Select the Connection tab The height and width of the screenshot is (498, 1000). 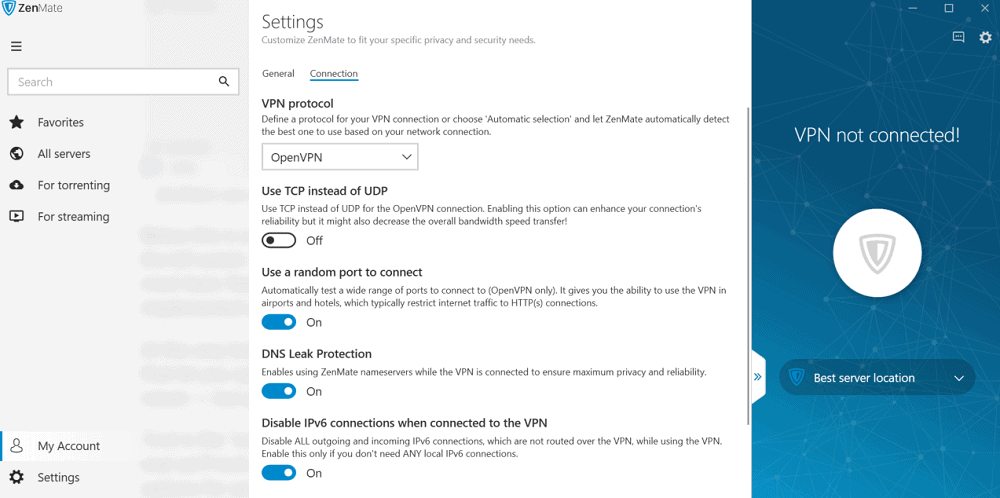(x=334, y=73)
